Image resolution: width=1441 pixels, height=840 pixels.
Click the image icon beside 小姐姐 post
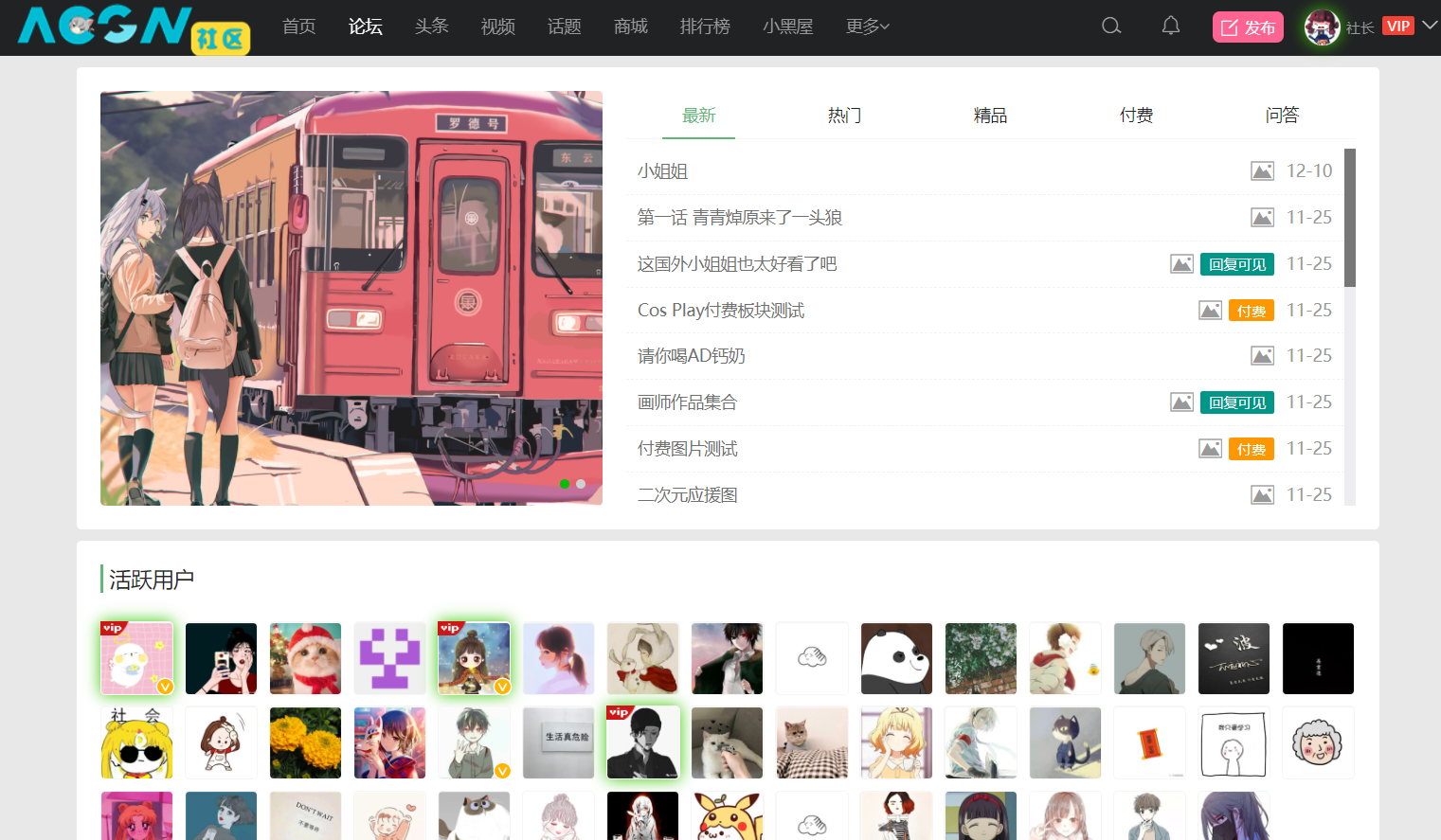(1262, 171)
